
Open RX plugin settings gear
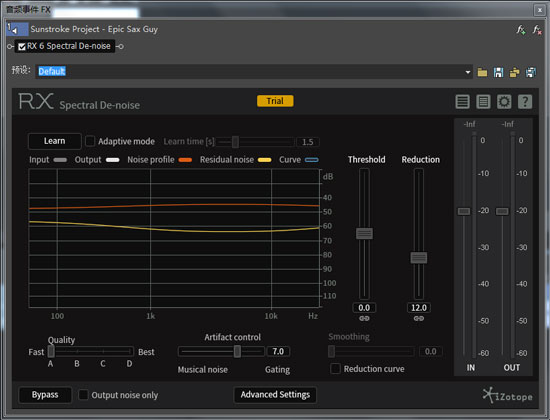[x=504, y=102]
